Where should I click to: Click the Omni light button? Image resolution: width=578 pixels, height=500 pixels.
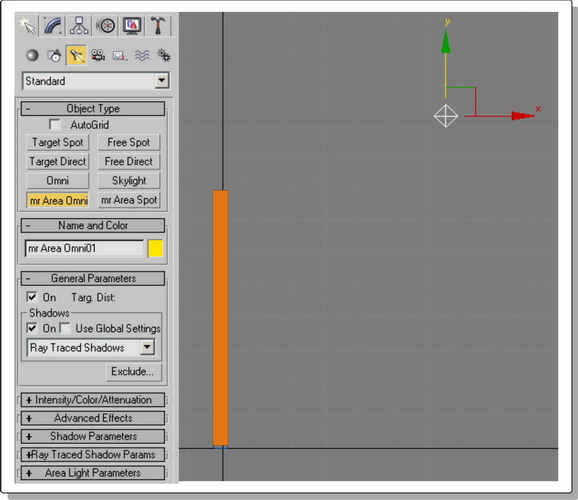[58, 181]
